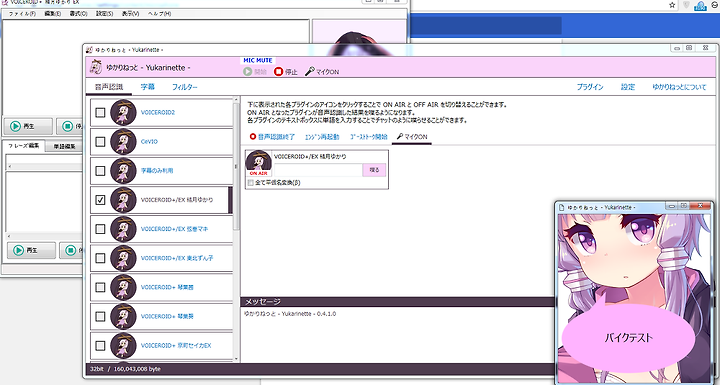Tick the 字幕のみ利用 checkbox
This screenshot has width=720, height=385.
100,170
